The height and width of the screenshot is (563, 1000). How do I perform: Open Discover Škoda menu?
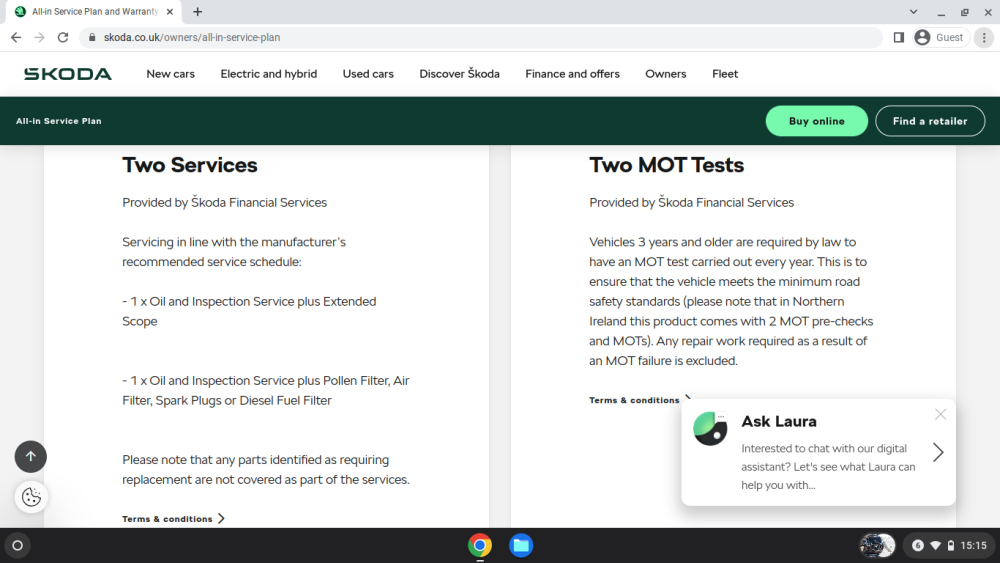459,74
